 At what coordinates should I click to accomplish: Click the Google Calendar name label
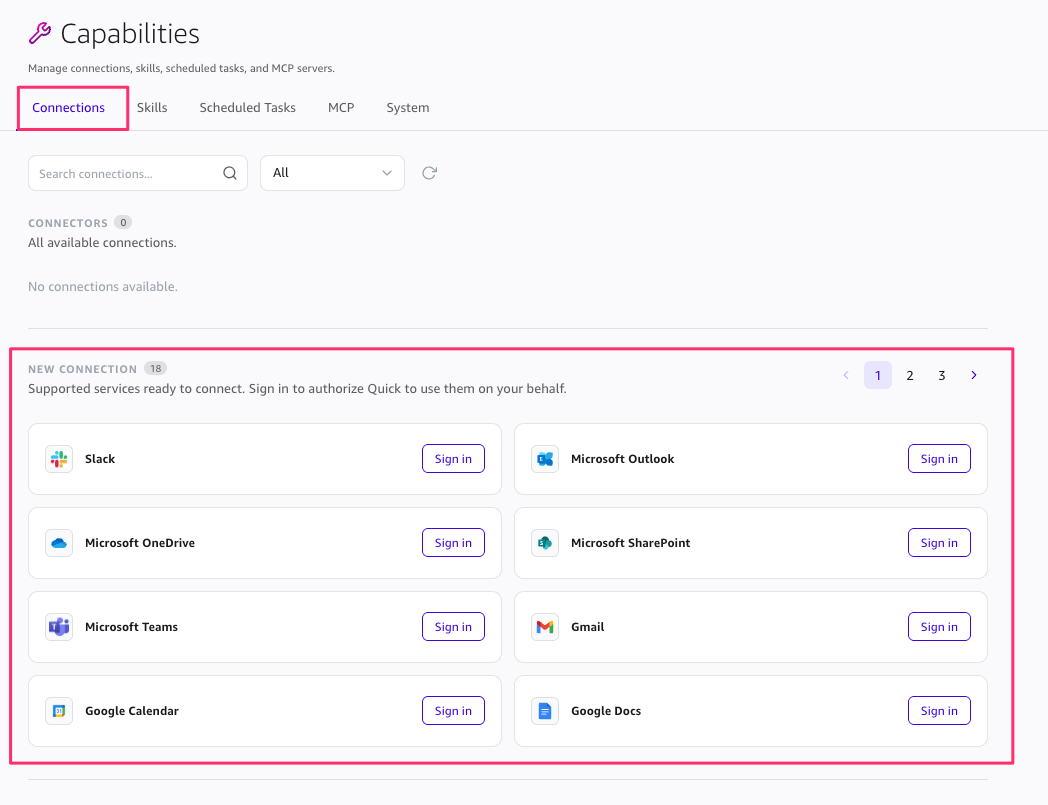click(132, 711)
